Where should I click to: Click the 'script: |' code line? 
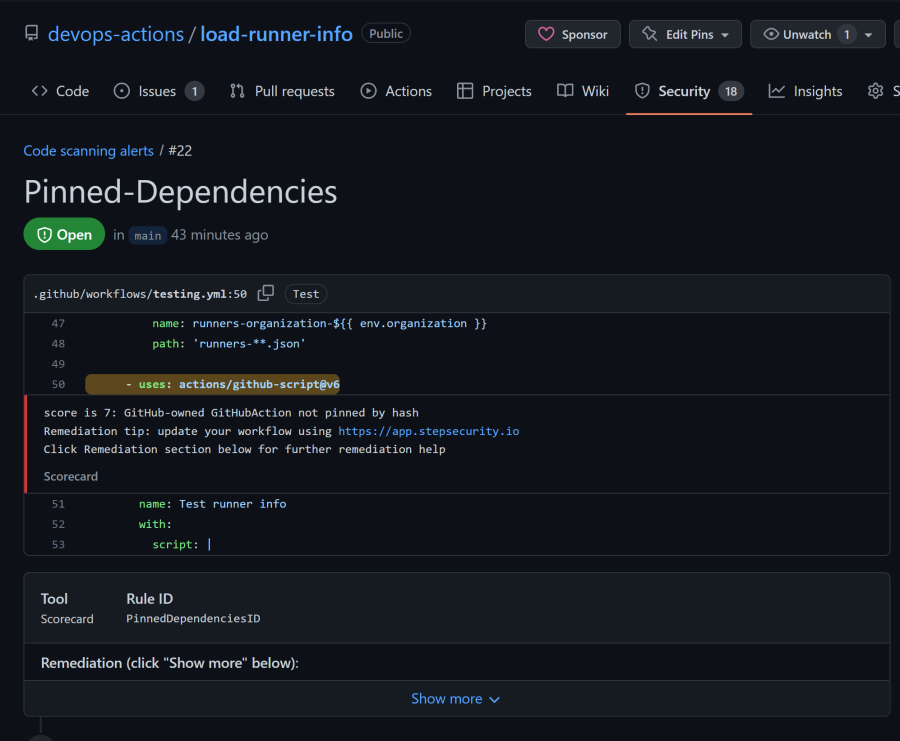pyautogui.click(x=182, y=544)
